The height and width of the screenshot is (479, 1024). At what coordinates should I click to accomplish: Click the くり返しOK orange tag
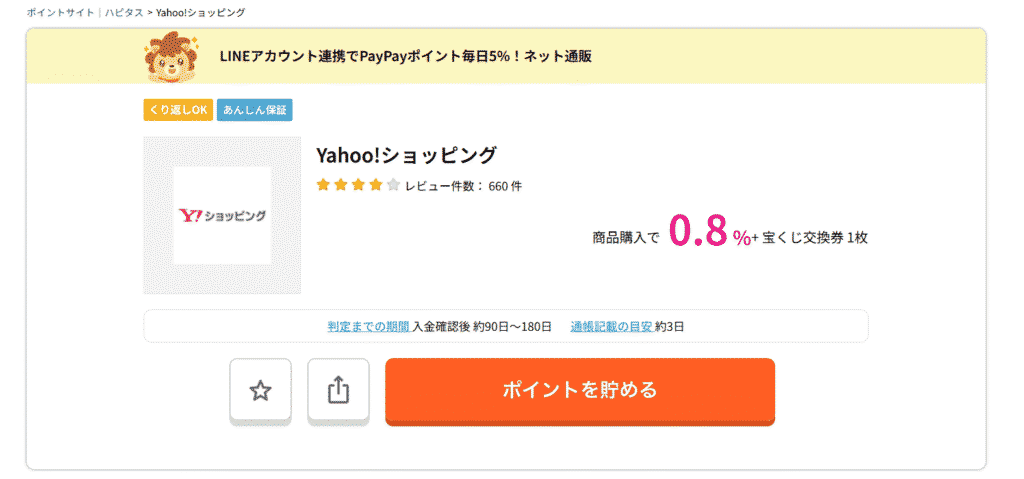click(178, 110)
